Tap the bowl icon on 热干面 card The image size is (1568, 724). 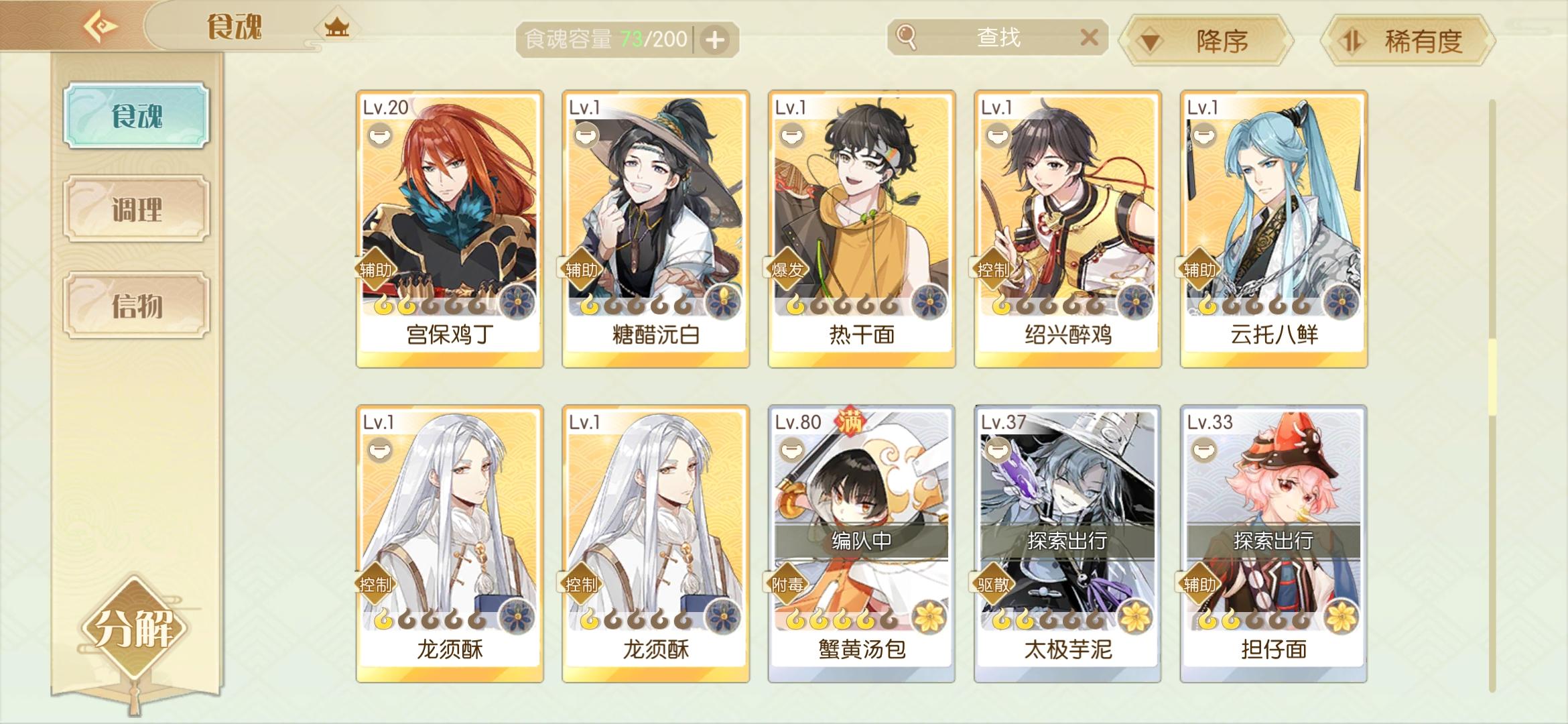pos(791,136)
